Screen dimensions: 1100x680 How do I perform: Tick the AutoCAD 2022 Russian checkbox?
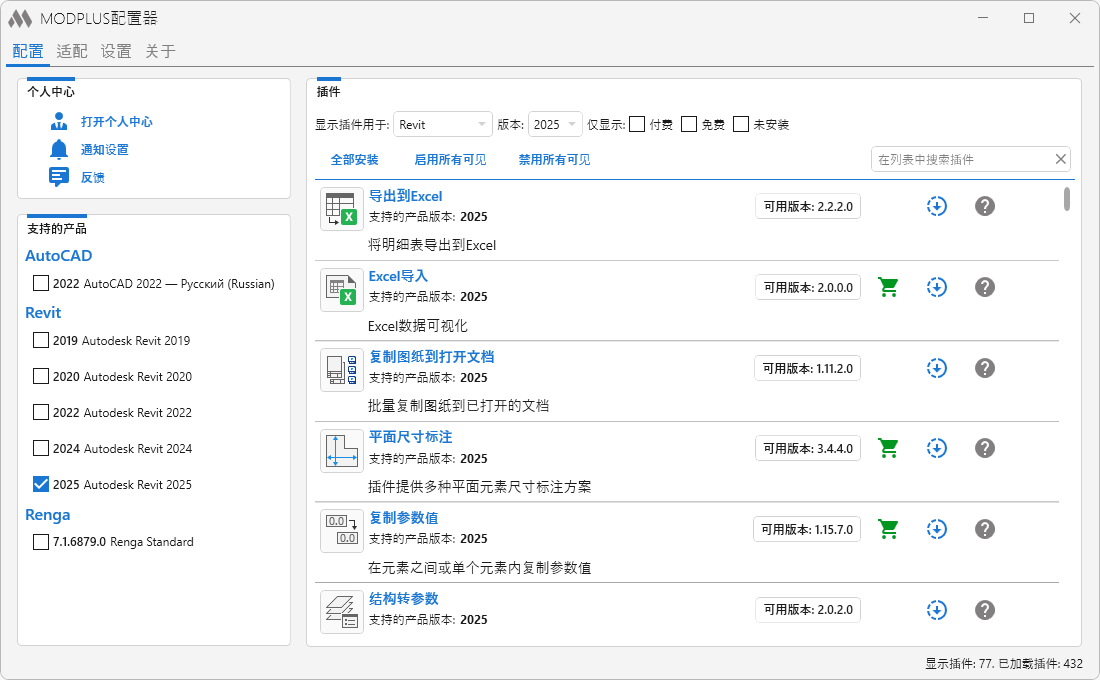[x=41, y=284]
